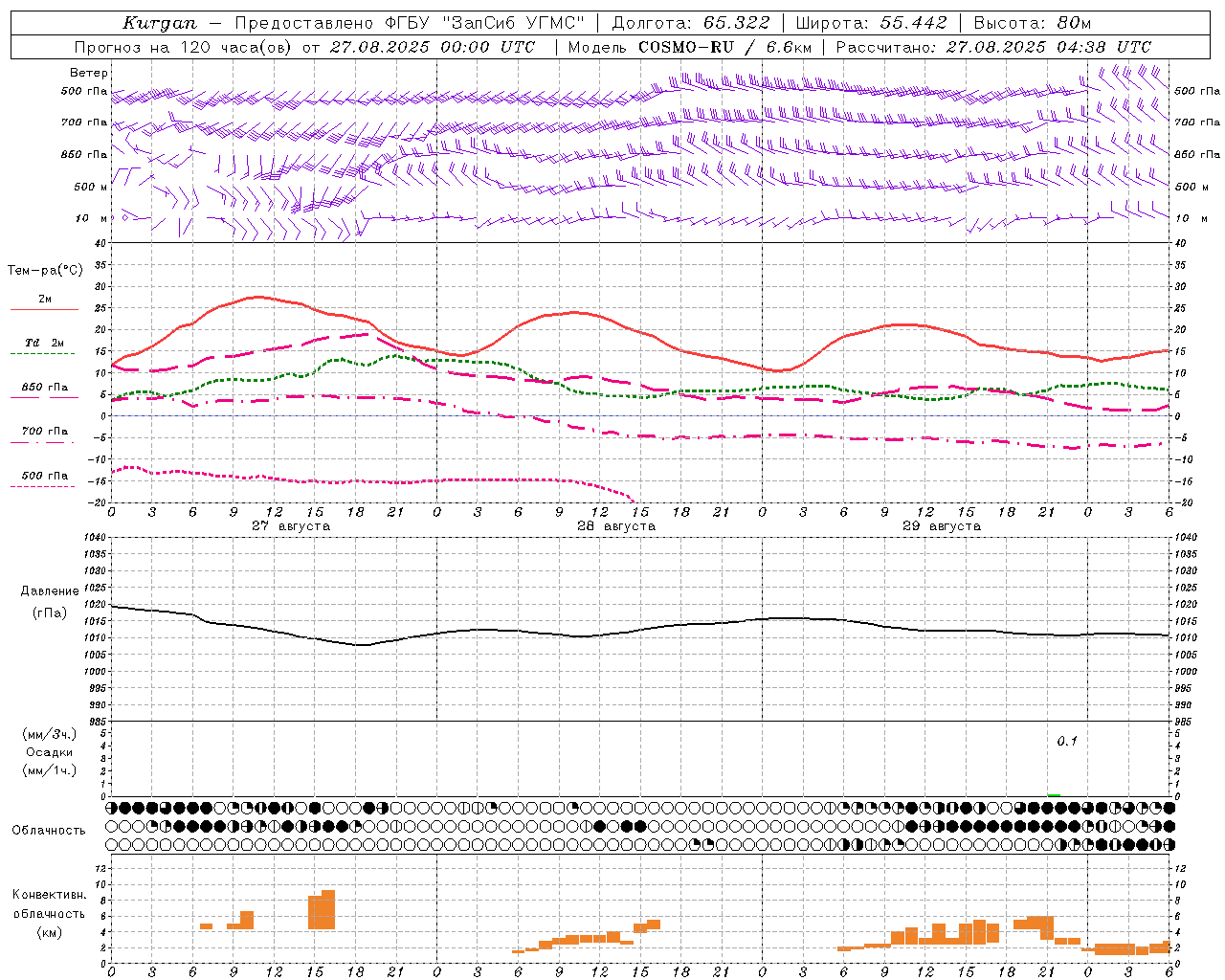Click the date label 27 августа

(x=291, y=526)
